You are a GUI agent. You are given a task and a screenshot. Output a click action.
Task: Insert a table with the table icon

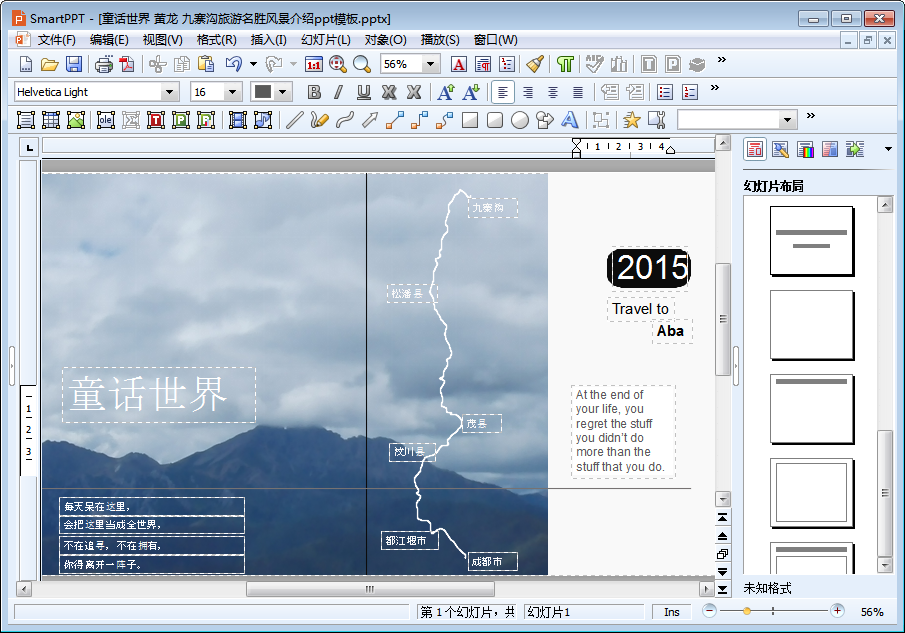click(51, 120)
